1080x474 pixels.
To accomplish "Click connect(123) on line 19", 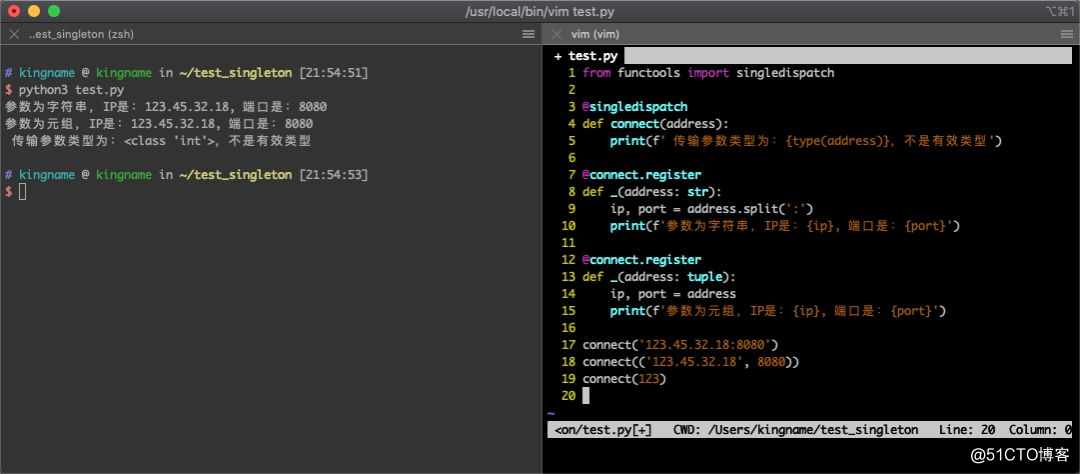I will click(x=624, y=379).
